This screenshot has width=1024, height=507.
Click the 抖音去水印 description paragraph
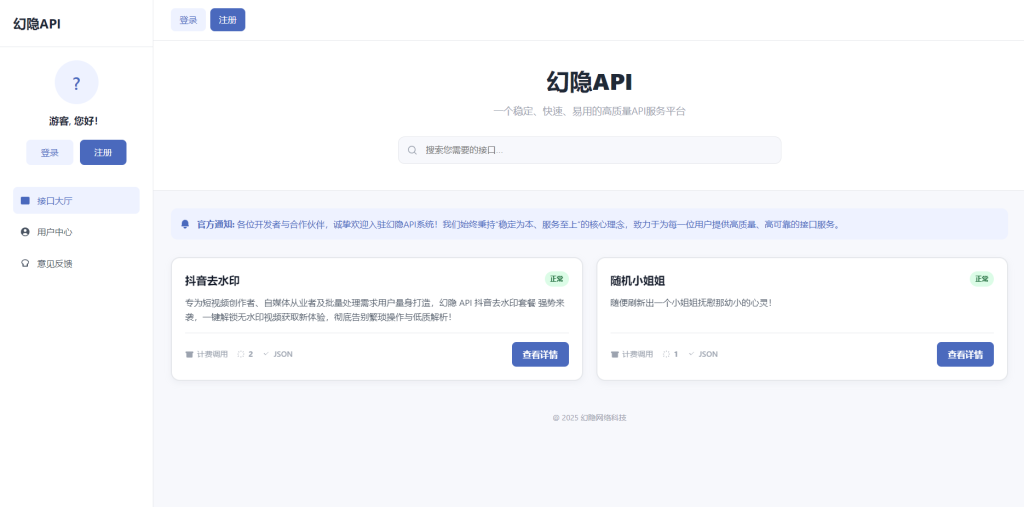[377, 310]
